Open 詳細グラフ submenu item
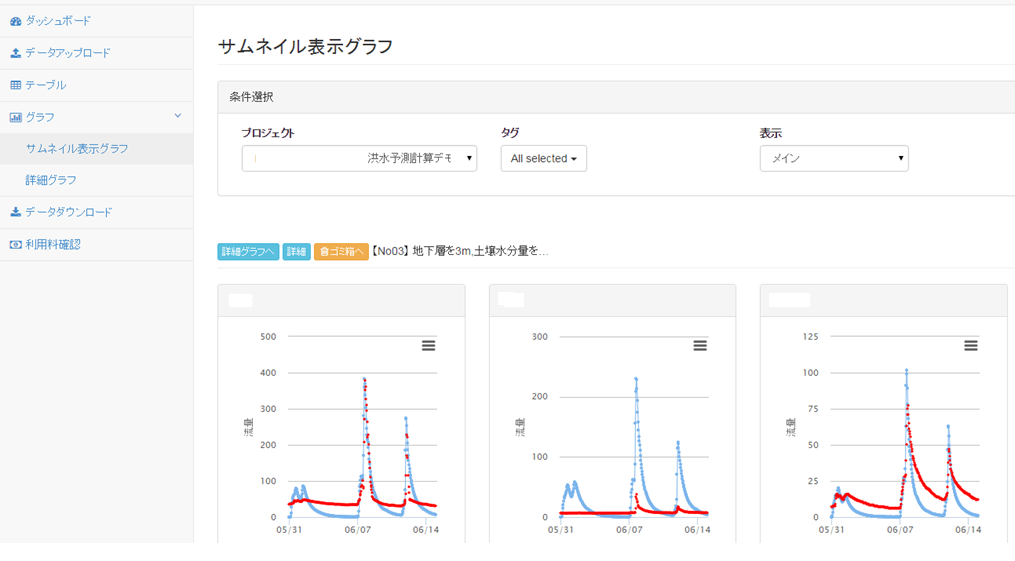This screenshot has width=1015, height=561. point(51,180)
